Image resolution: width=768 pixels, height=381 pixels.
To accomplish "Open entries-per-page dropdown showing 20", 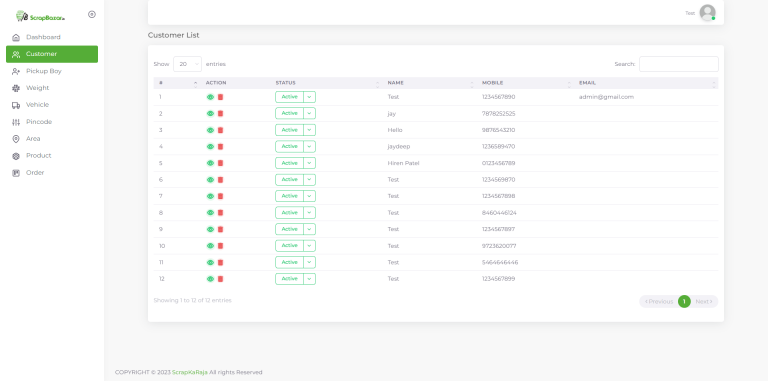I will [188, 64].
